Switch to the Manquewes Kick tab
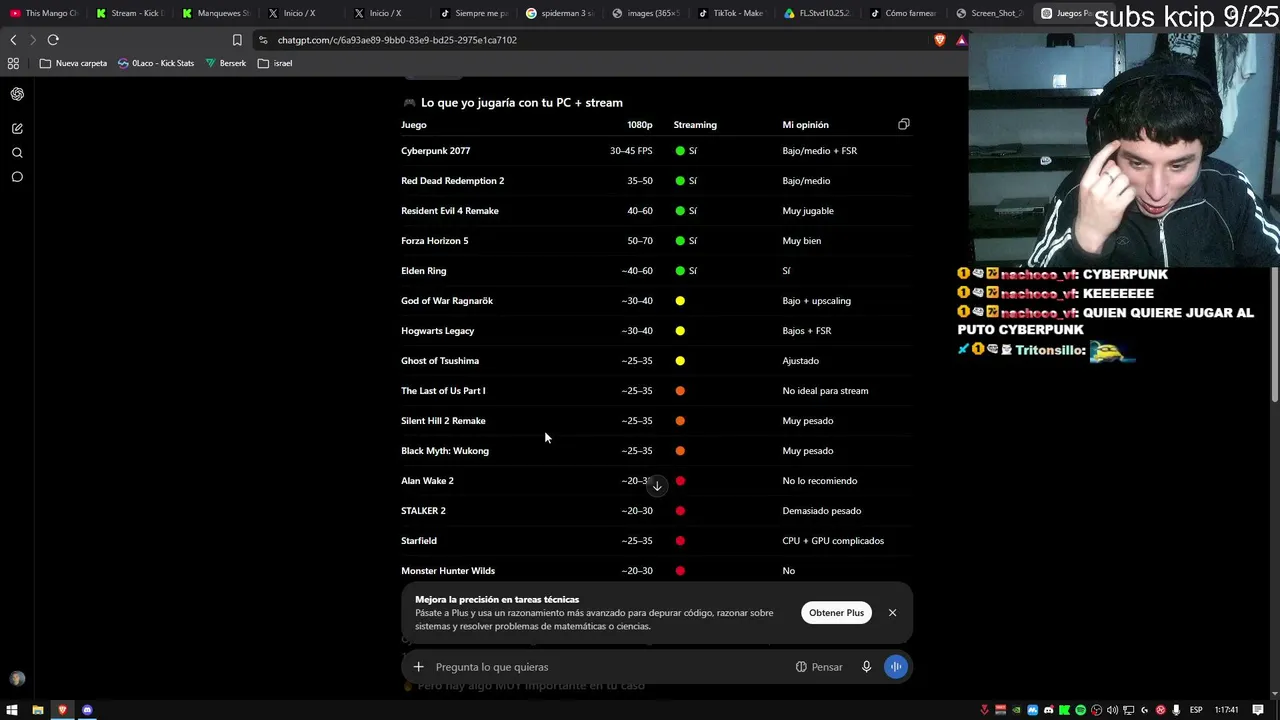Screen dimensions: 1280x720 [216, 13]
